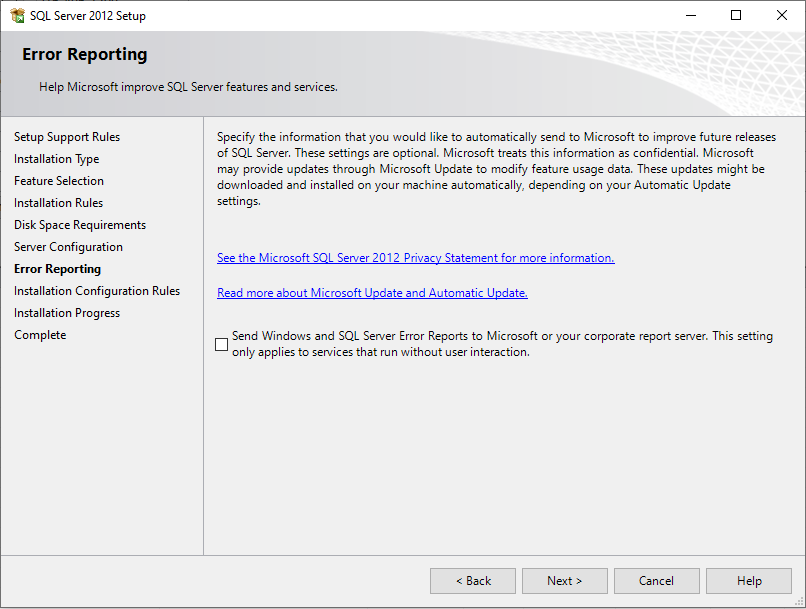
Task: Navigate to Feature Selection step
Action: (x=59, y=180)
